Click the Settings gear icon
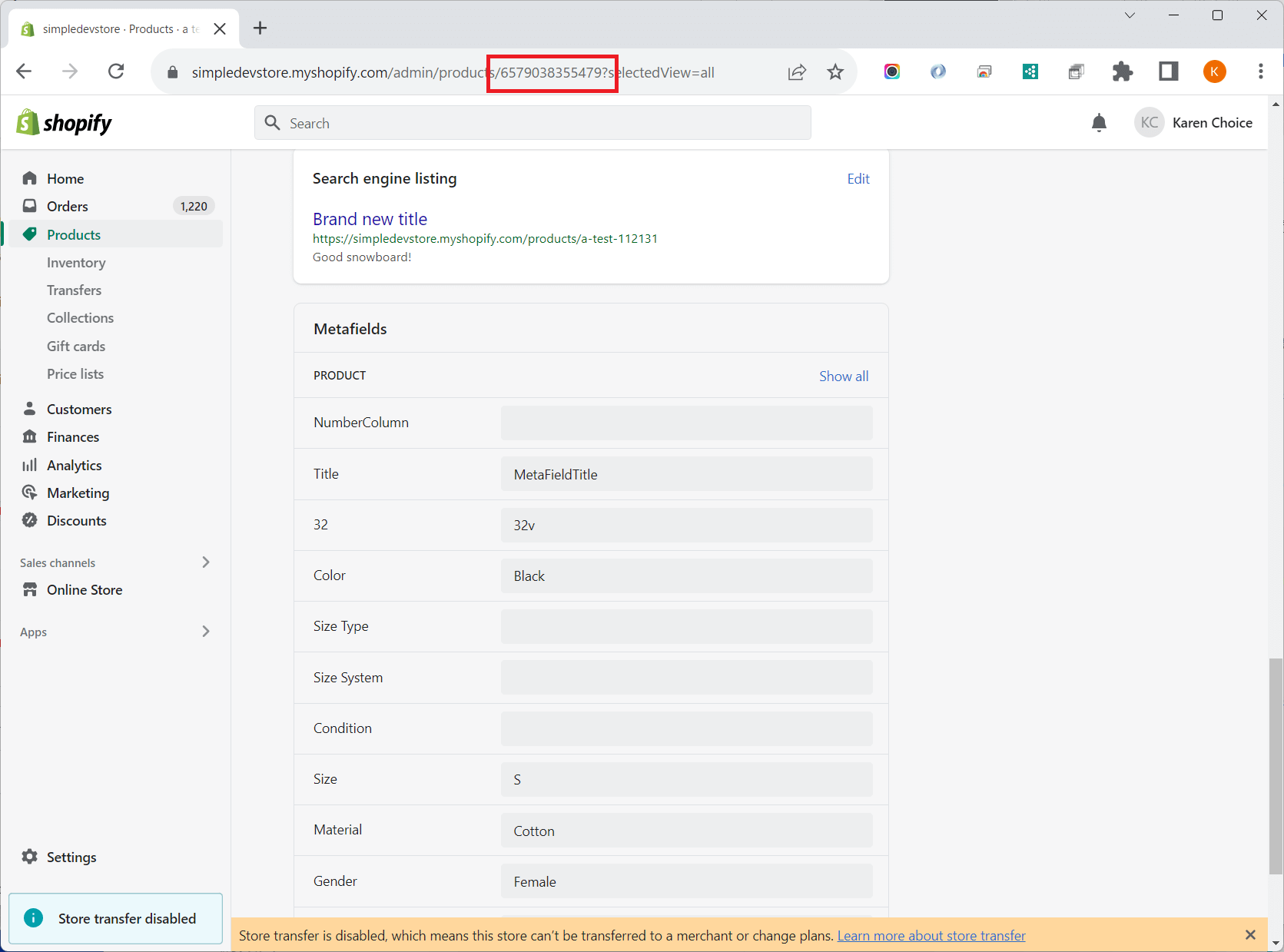Screen dimensions: 1284x952 coord(30,857)
